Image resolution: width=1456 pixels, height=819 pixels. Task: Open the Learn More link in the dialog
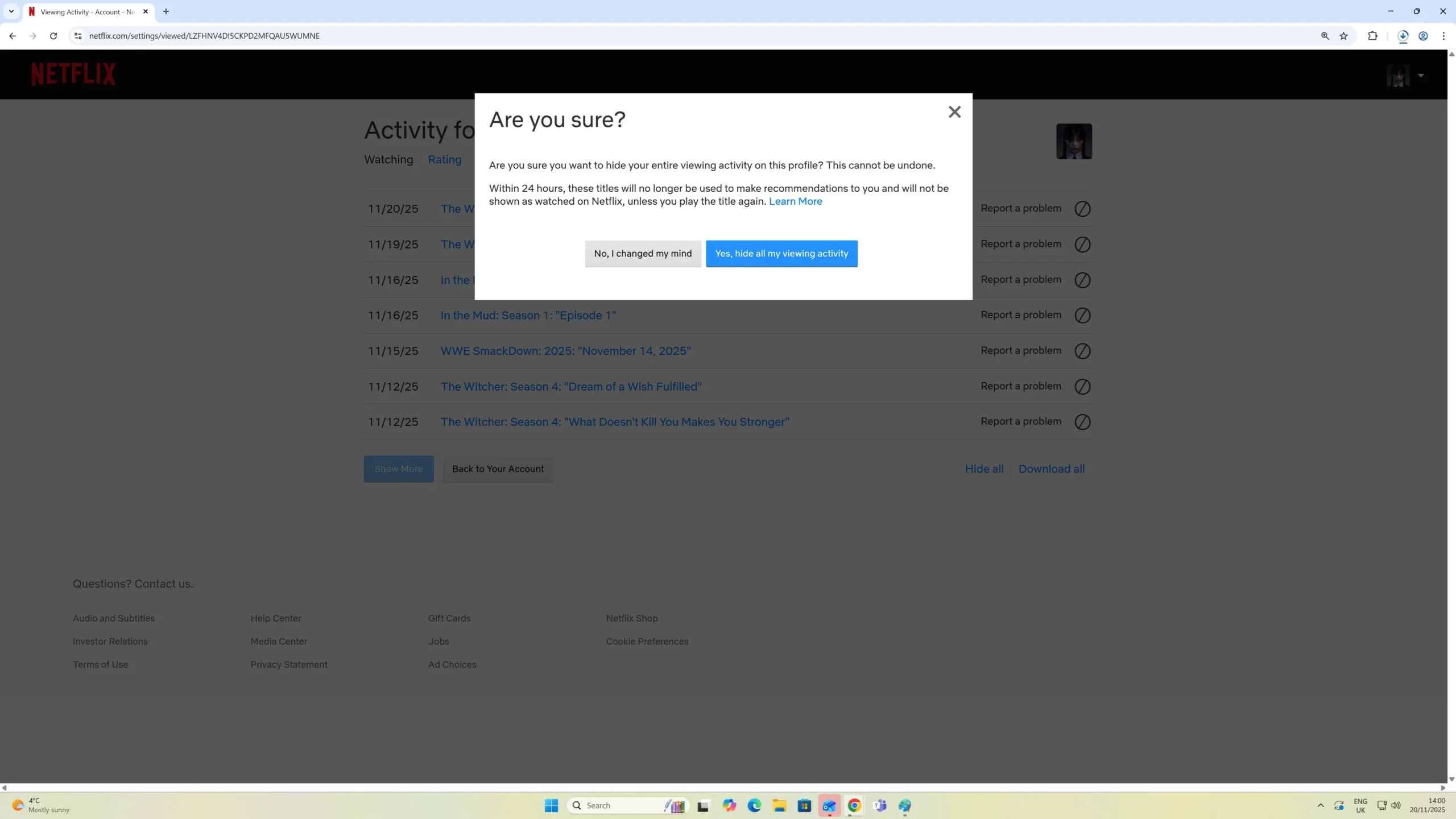(795, 201)
